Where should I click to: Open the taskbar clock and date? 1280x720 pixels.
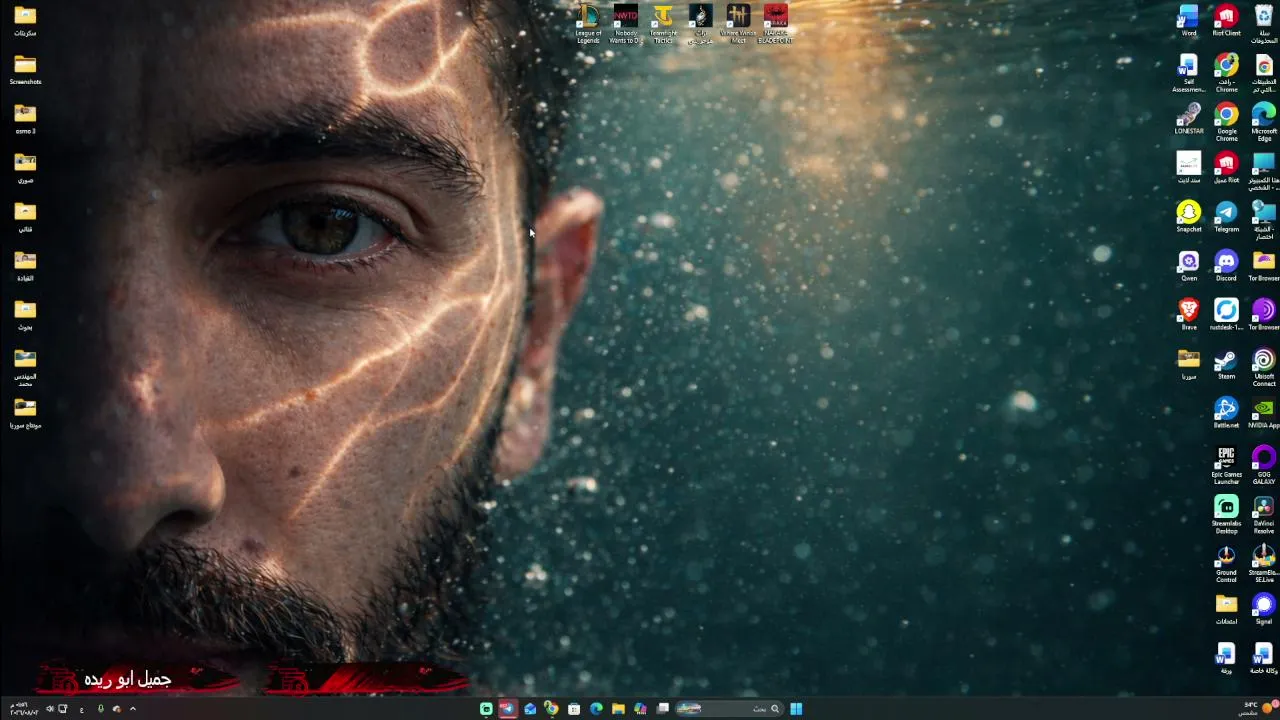(x=24, y=709)
